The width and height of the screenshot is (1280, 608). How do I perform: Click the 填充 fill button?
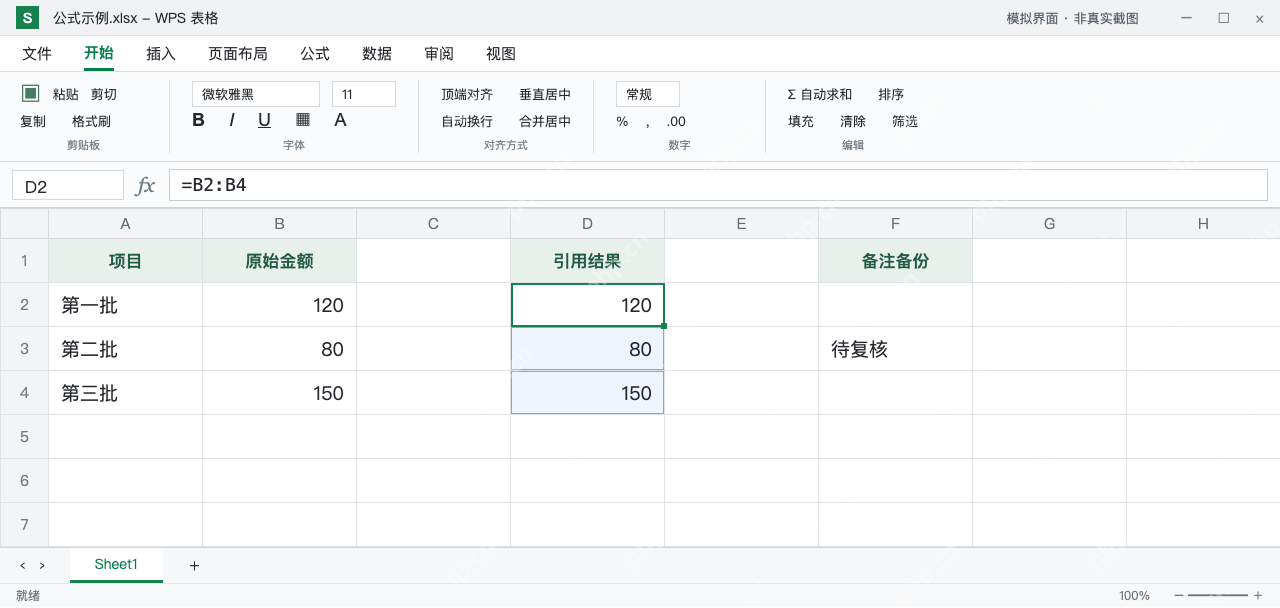tap(801, 122)
